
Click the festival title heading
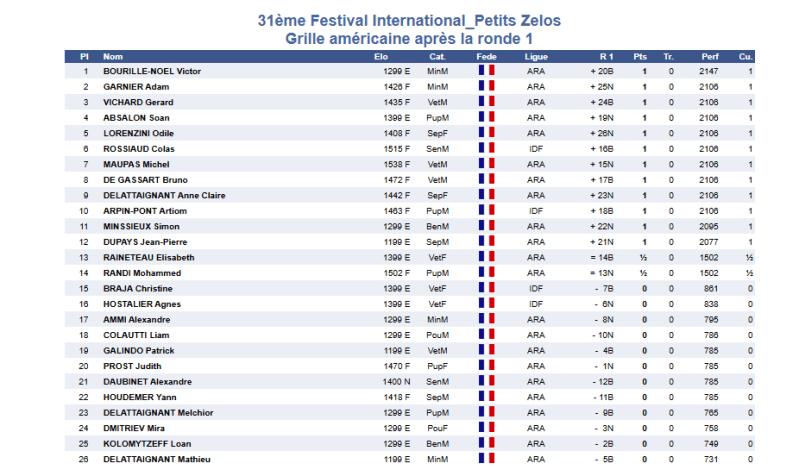point(409,20)
